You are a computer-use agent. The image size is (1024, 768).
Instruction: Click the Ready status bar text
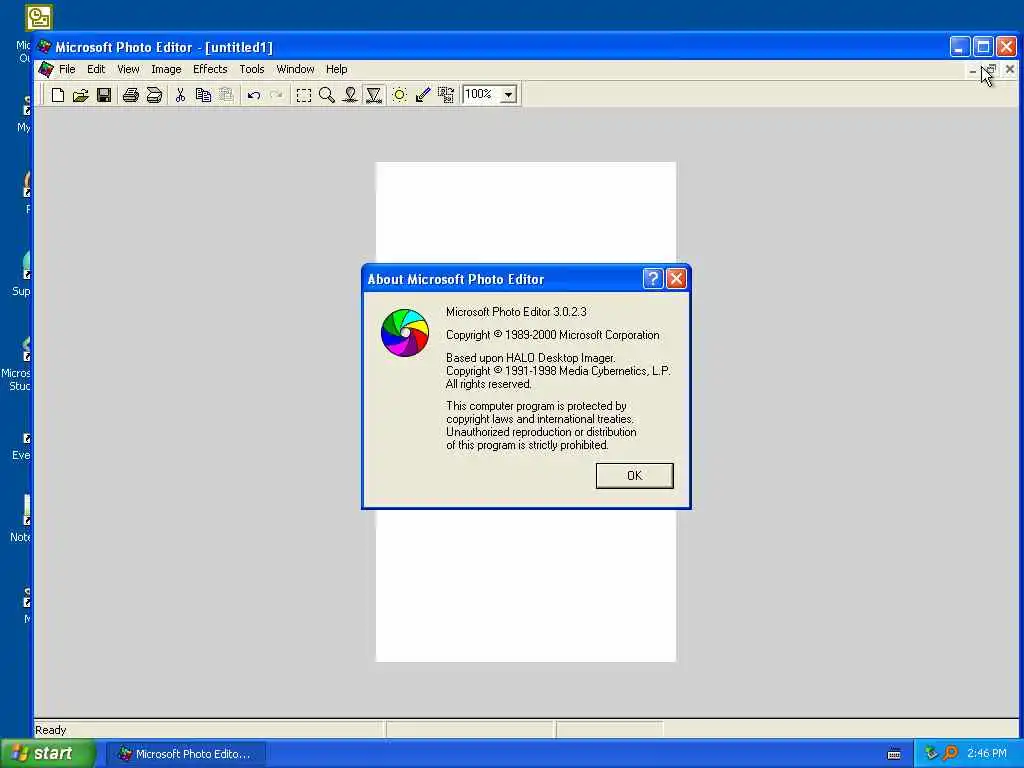point(50,730)
